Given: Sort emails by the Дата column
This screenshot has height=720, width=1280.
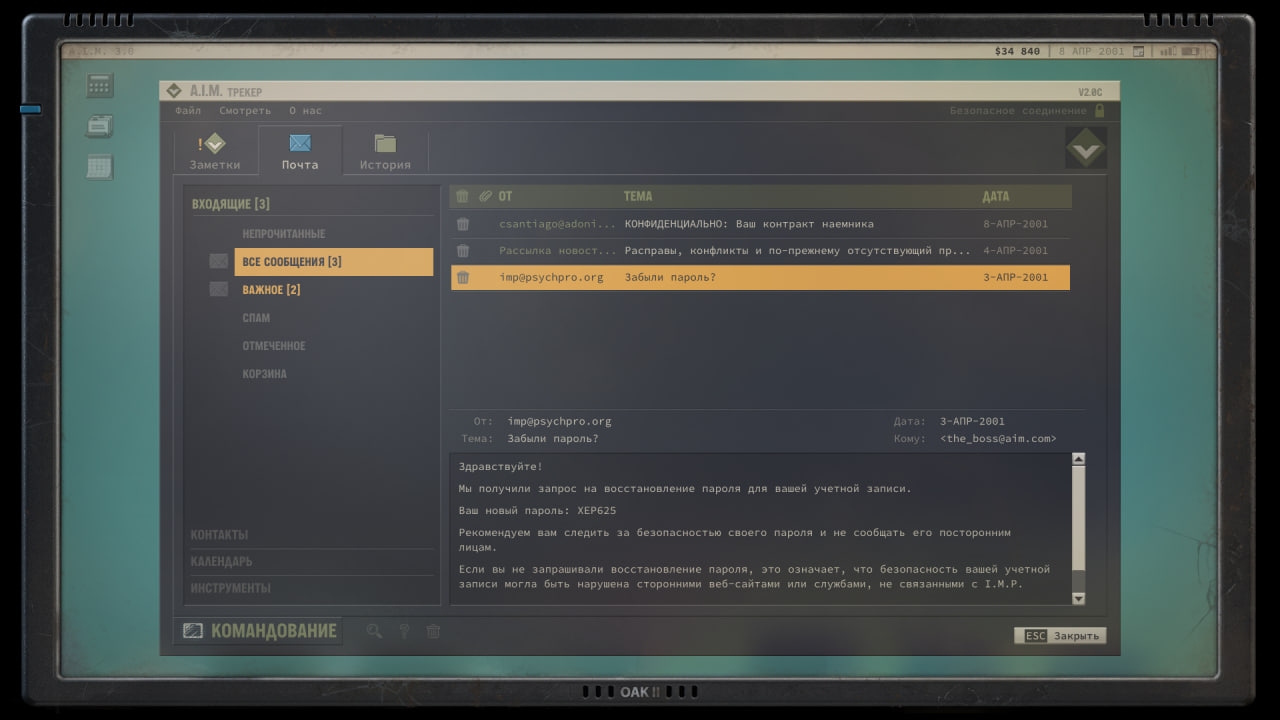Looking at the screenshot, I should pos(996,196).
